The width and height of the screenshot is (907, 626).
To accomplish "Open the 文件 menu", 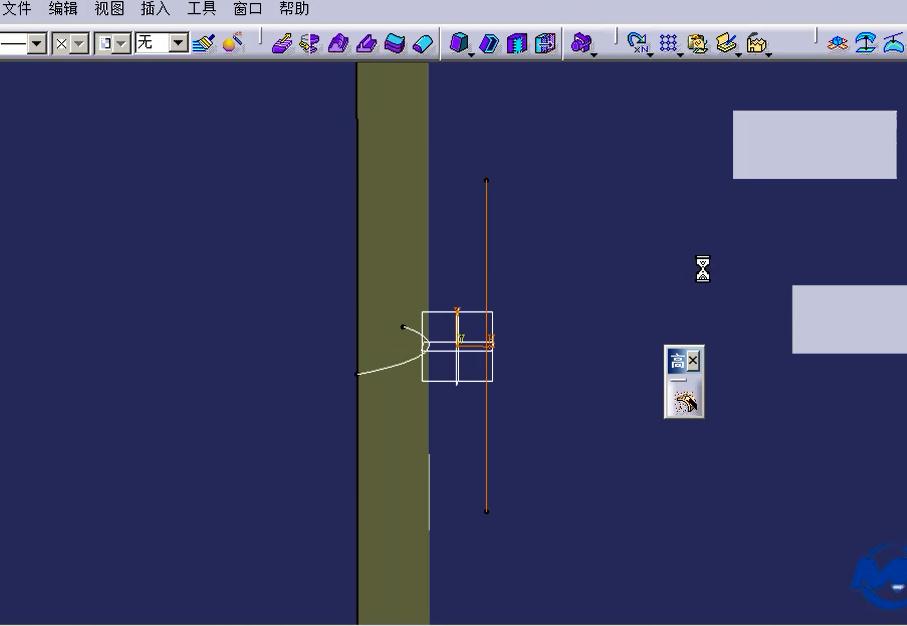I will (16, 9).
